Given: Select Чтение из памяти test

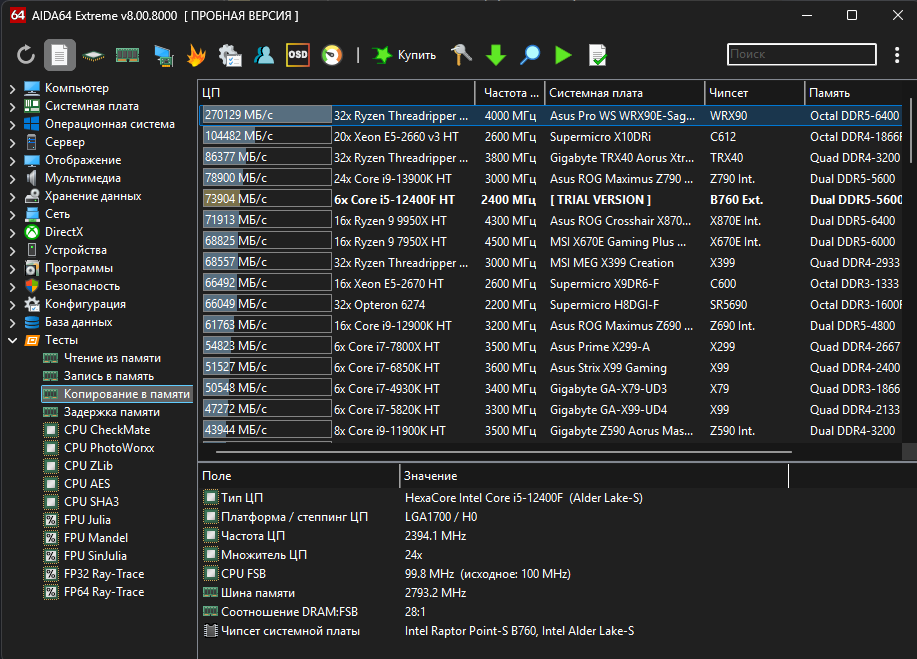Looking at the screenshot, I should click(111, 358).
